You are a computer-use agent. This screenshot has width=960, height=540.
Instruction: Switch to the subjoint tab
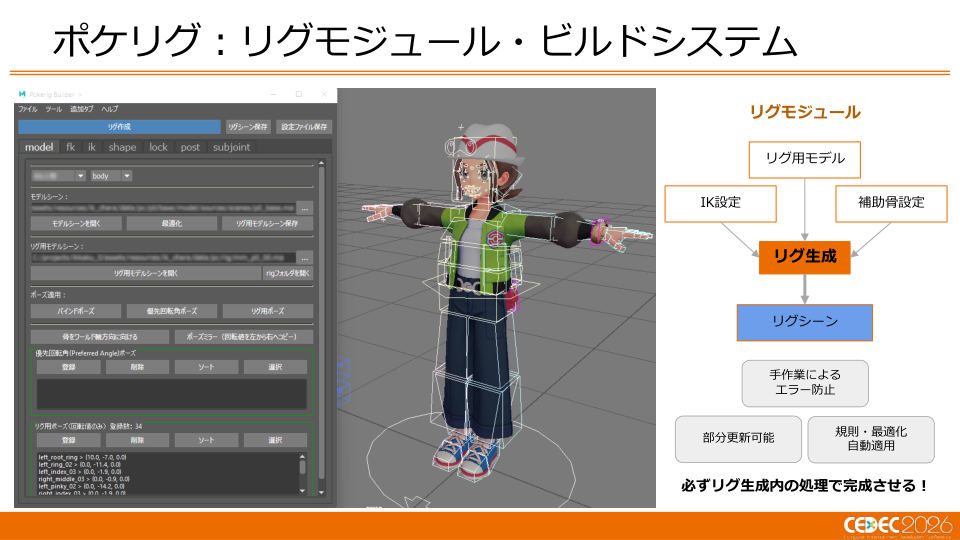[x=231, y=147]
